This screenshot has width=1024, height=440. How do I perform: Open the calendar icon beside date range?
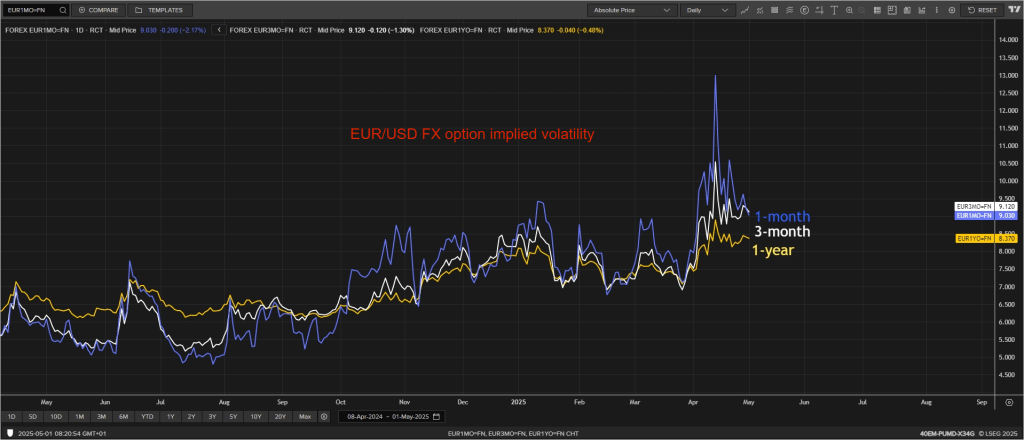[437, 416]
